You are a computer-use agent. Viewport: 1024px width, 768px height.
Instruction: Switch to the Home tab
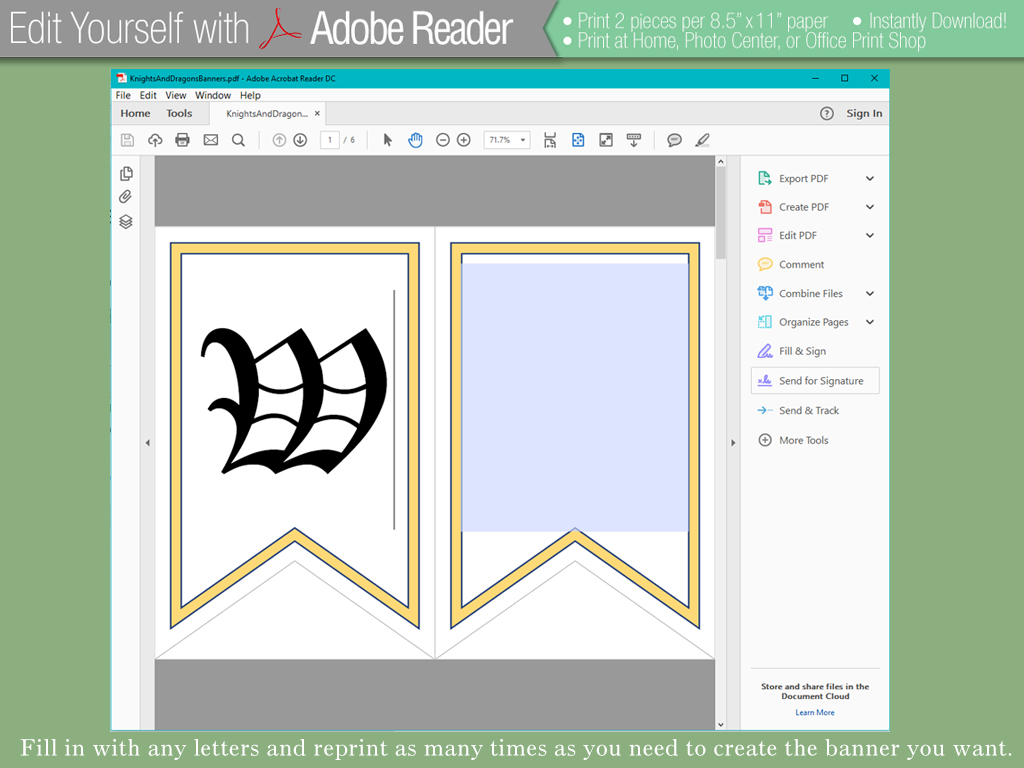tap(135, 114)
